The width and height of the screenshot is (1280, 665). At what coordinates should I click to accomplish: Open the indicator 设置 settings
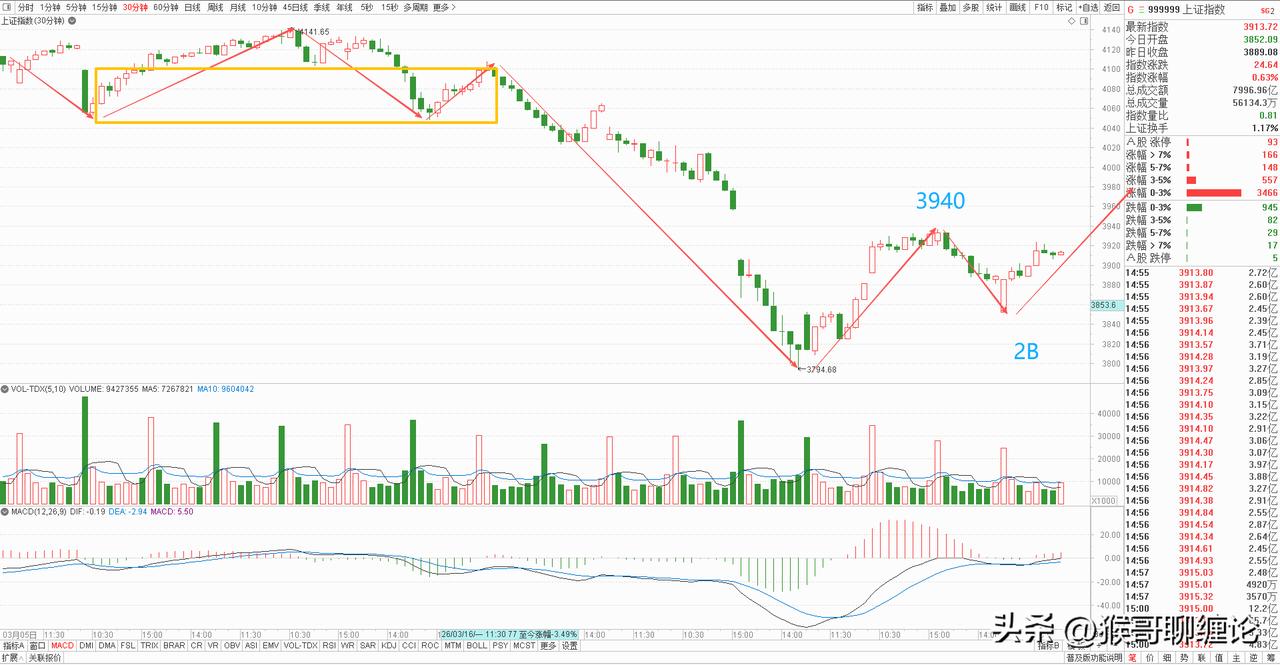(569, 646)
